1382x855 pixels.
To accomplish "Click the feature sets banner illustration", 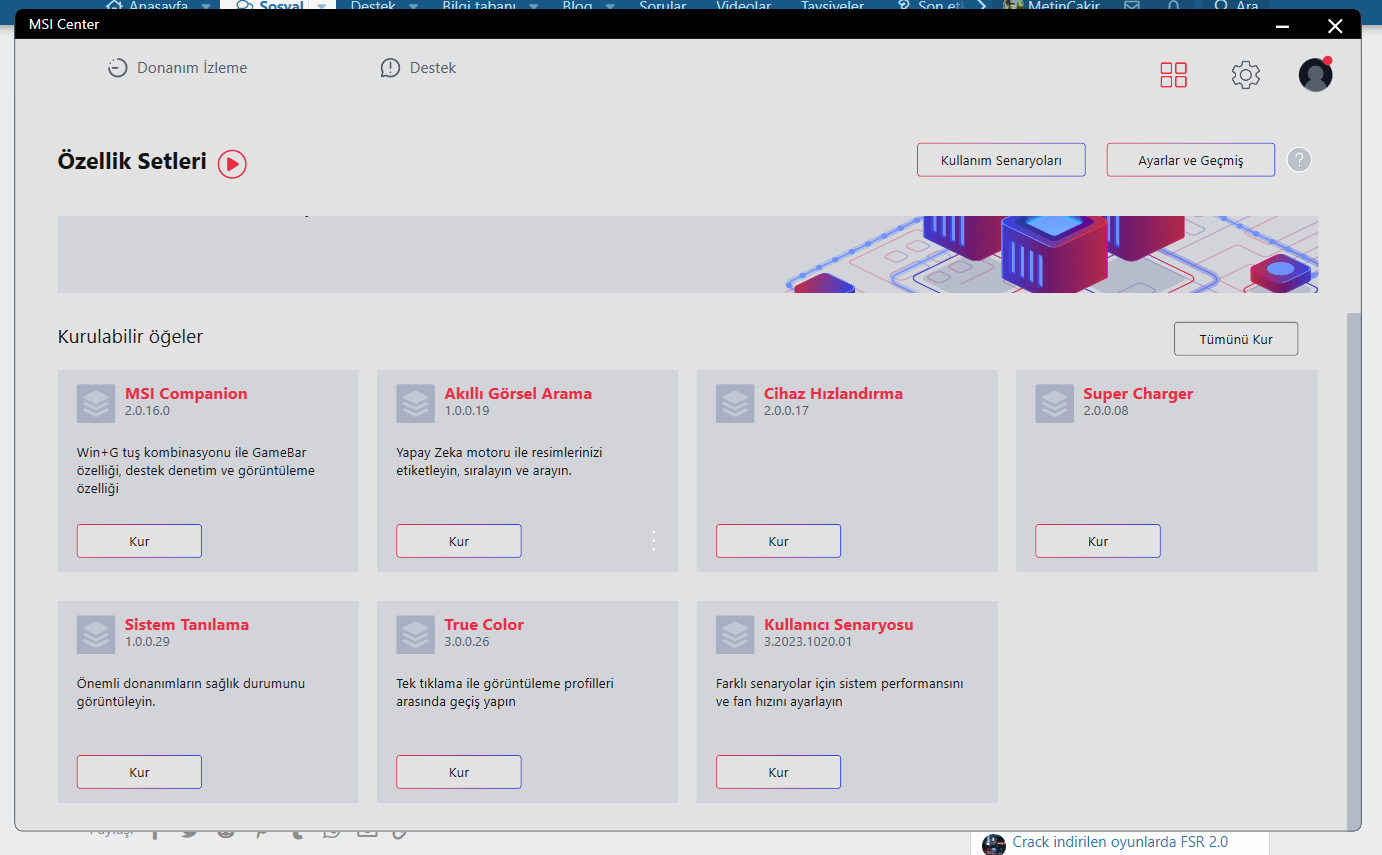I will (x=1050, y=254).
